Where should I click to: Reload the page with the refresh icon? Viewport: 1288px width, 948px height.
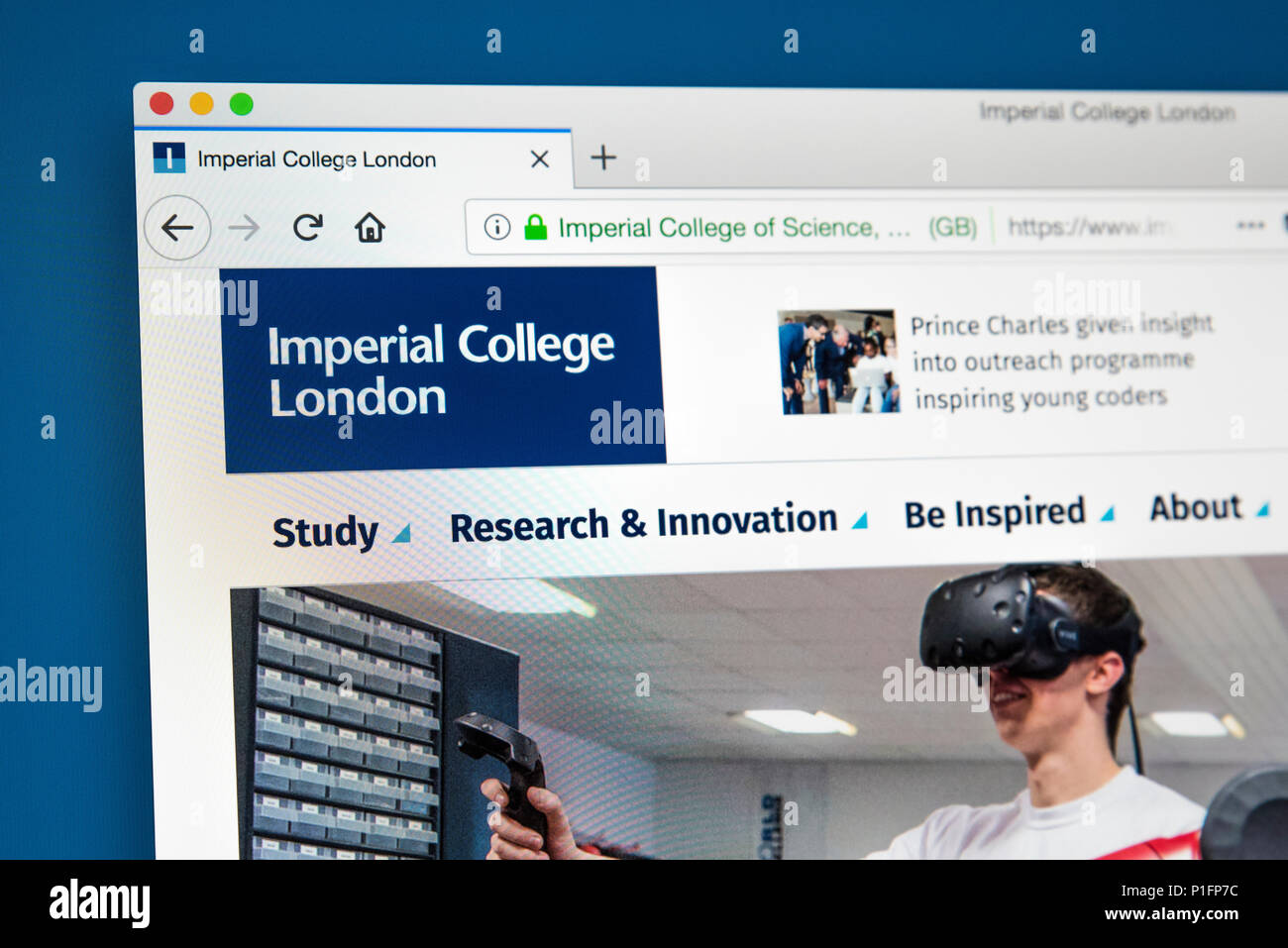tap(308, 227)
